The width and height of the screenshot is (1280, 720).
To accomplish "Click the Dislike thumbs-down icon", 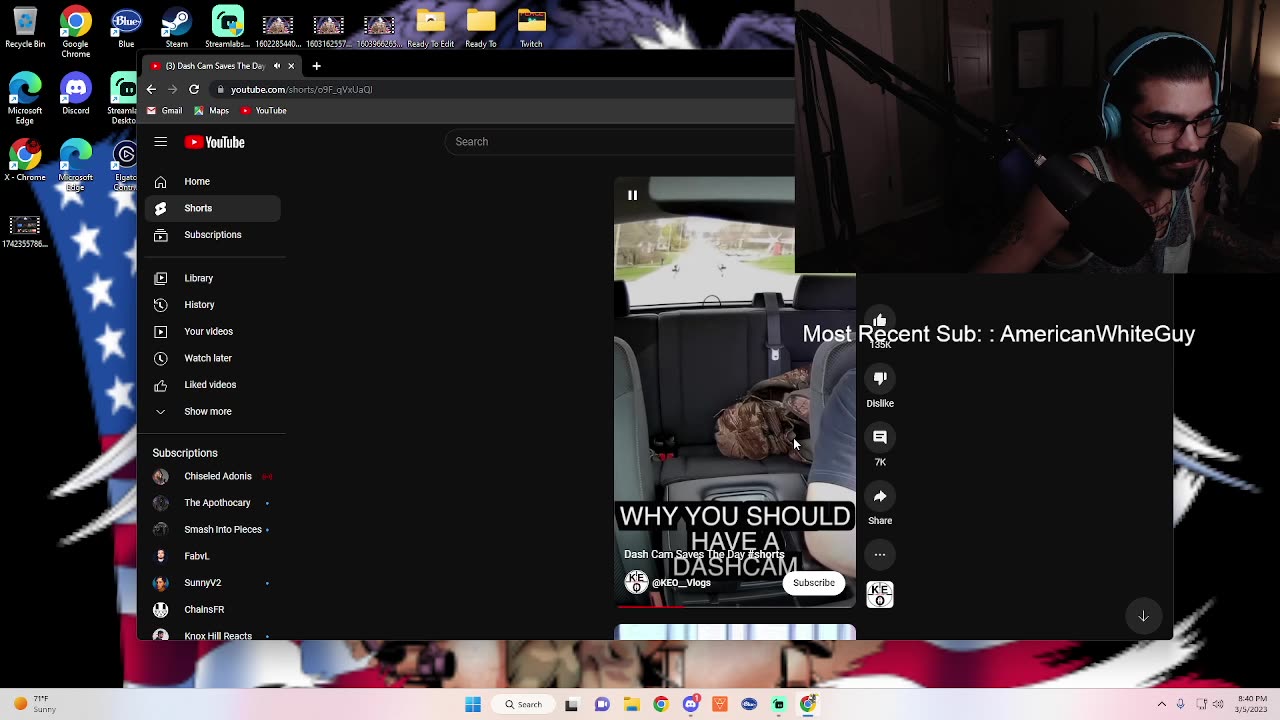I will [x=880, y=378].
